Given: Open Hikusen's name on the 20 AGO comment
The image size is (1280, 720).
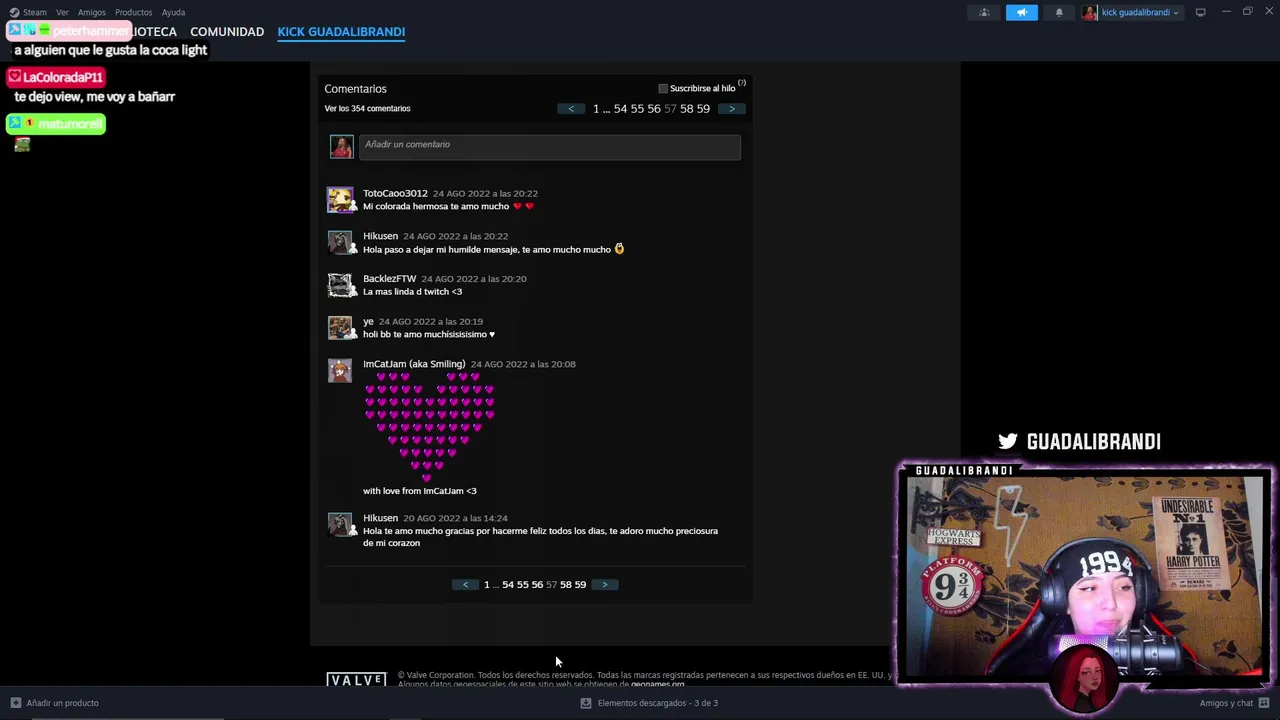Looking at the screenshot, I should tap(380, 518).
